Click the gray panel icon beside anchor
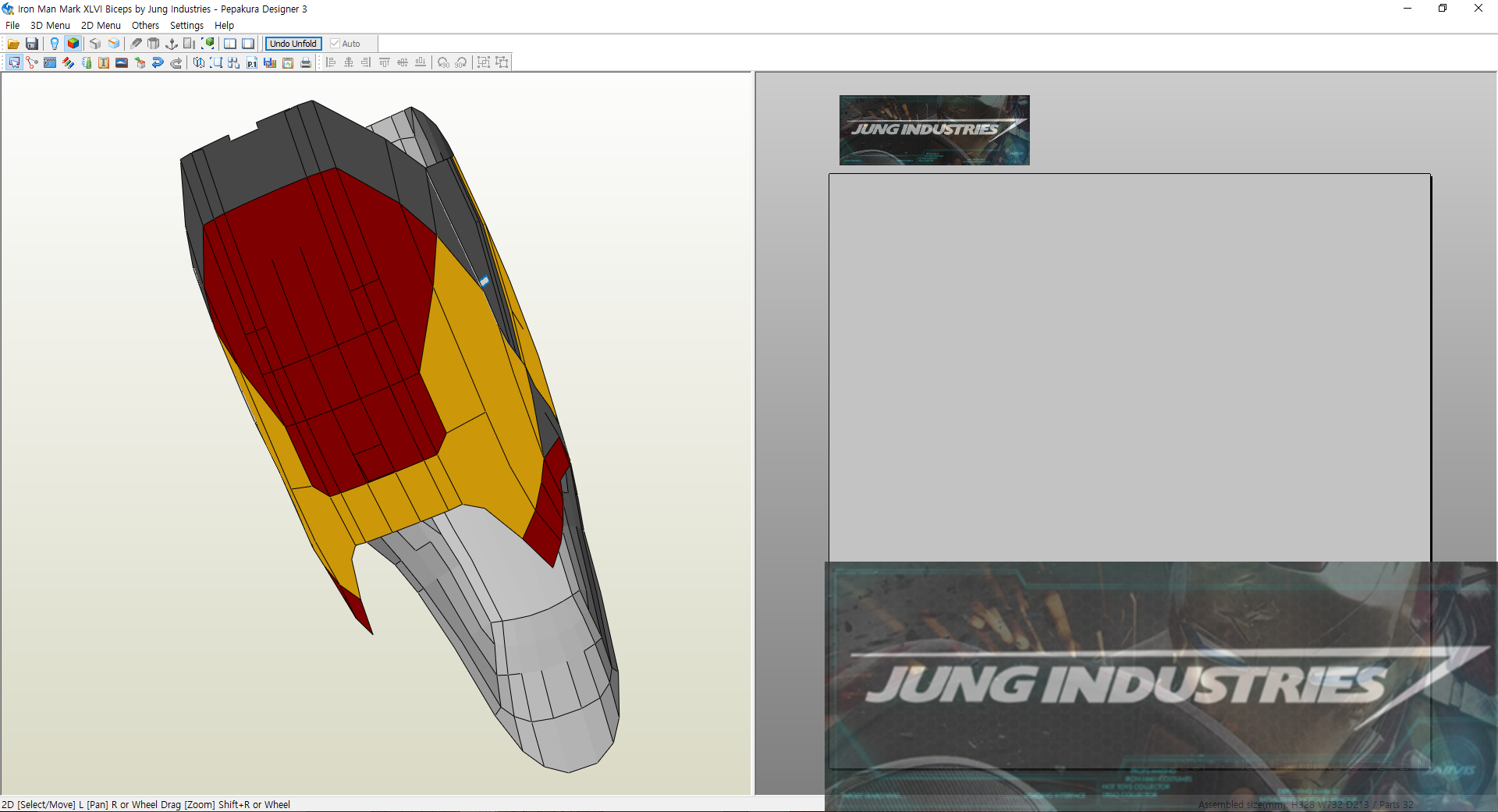Viewport: 1498px width, 812px height. tap(190, 44)
